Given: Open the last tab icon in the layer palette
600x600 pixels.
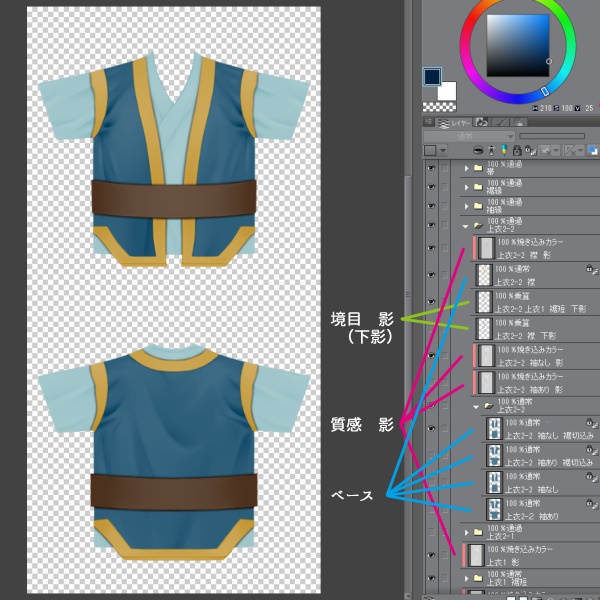Looking at the screenshot, I should coord(518,122).
